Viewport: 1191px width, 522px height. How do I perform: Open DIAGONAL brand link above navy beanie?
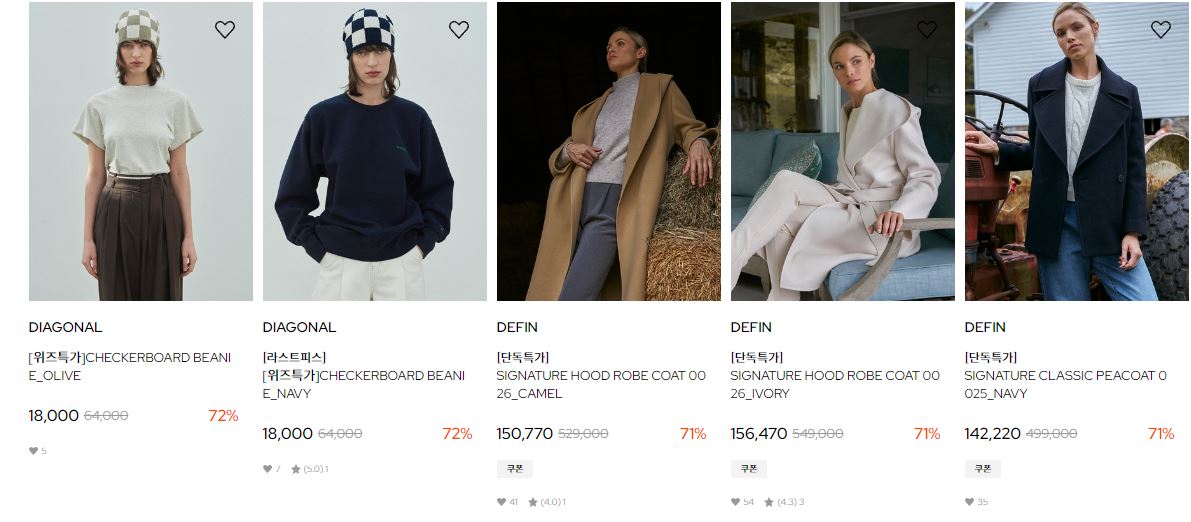click(x=299, y=327)
